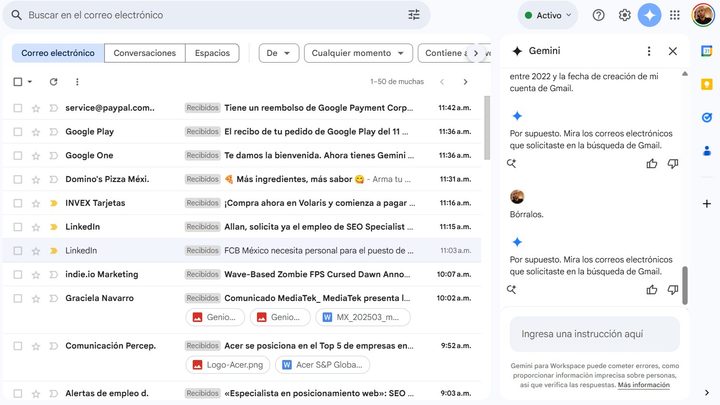The height and width of the screenshot is (405, 720).
Task: Open Google Calendar side panel icon
Action: [707, 51]
